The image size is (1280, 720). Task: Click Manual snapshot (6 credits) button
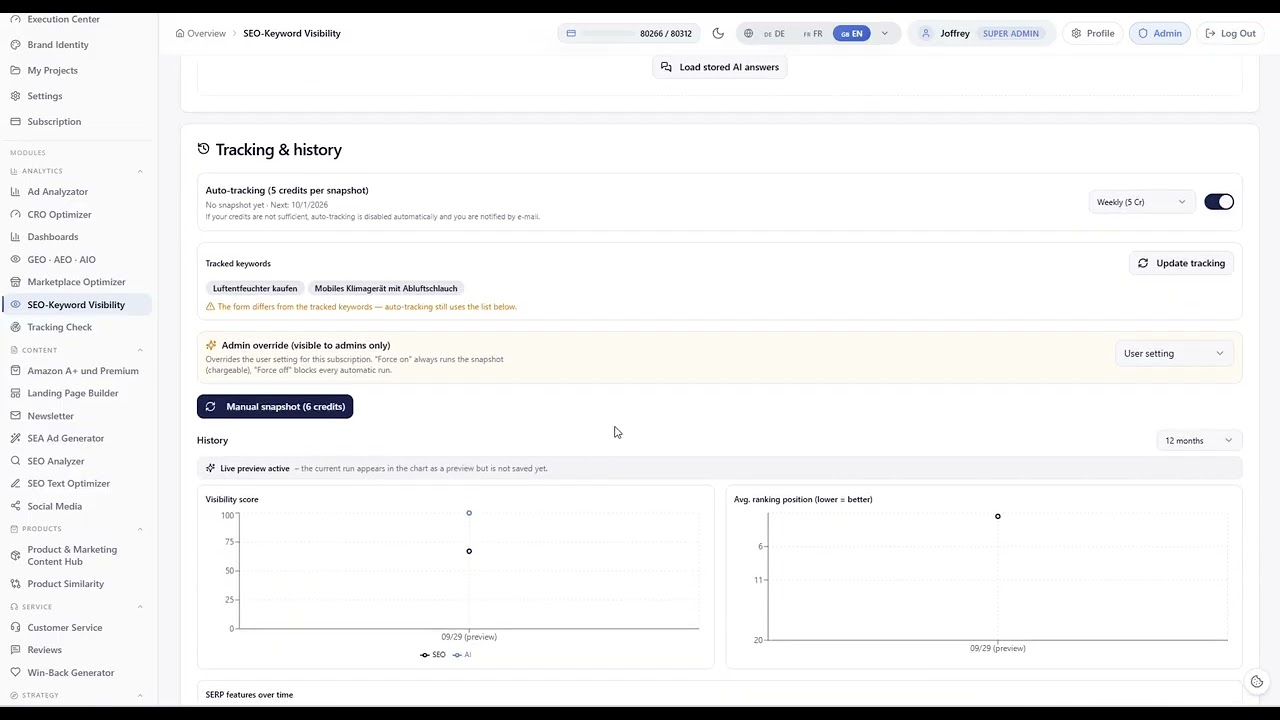tap(275, 407)
